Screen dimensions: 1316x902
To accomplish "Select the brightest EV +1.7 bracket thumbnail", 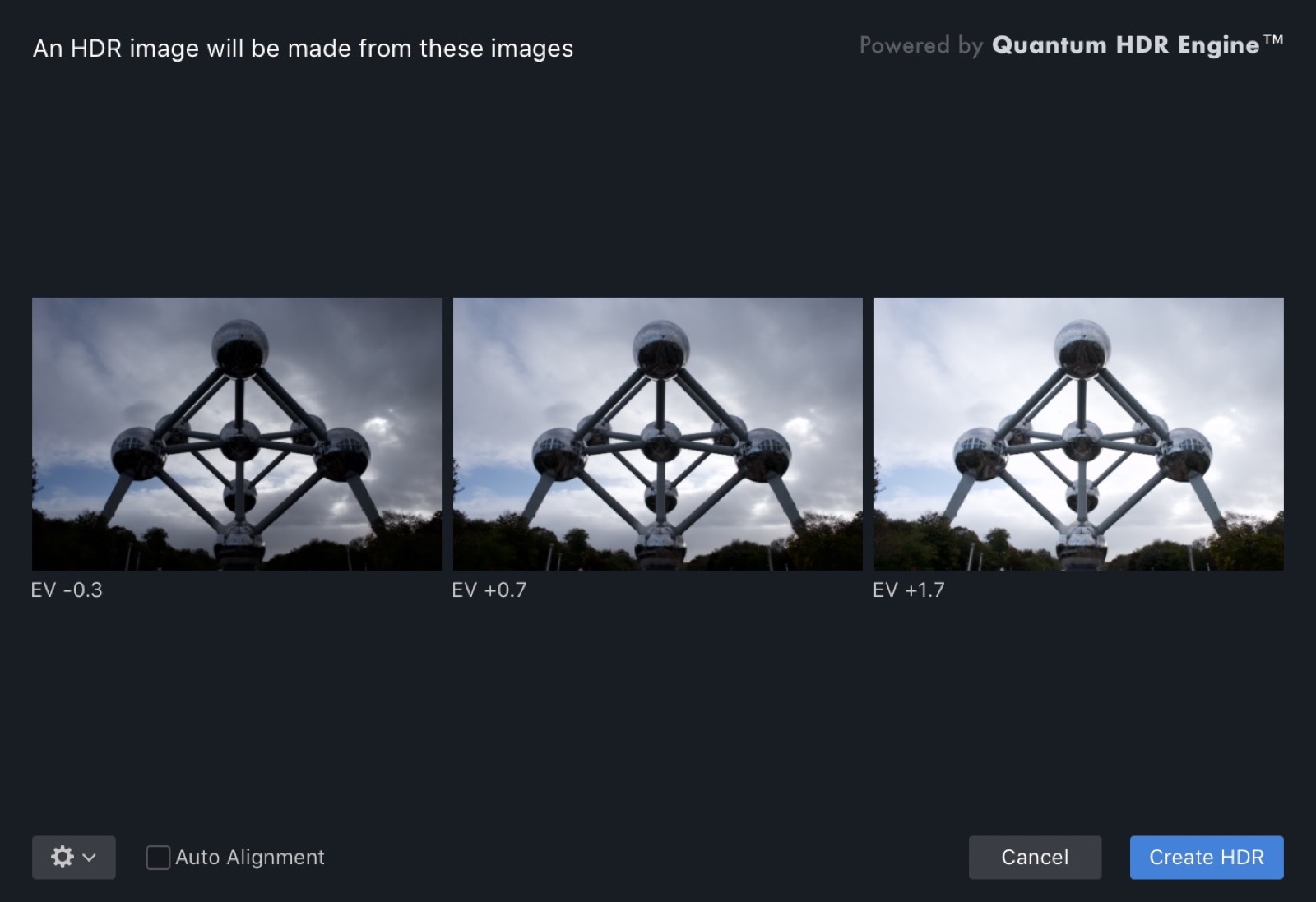I will tap(1079, 434).
